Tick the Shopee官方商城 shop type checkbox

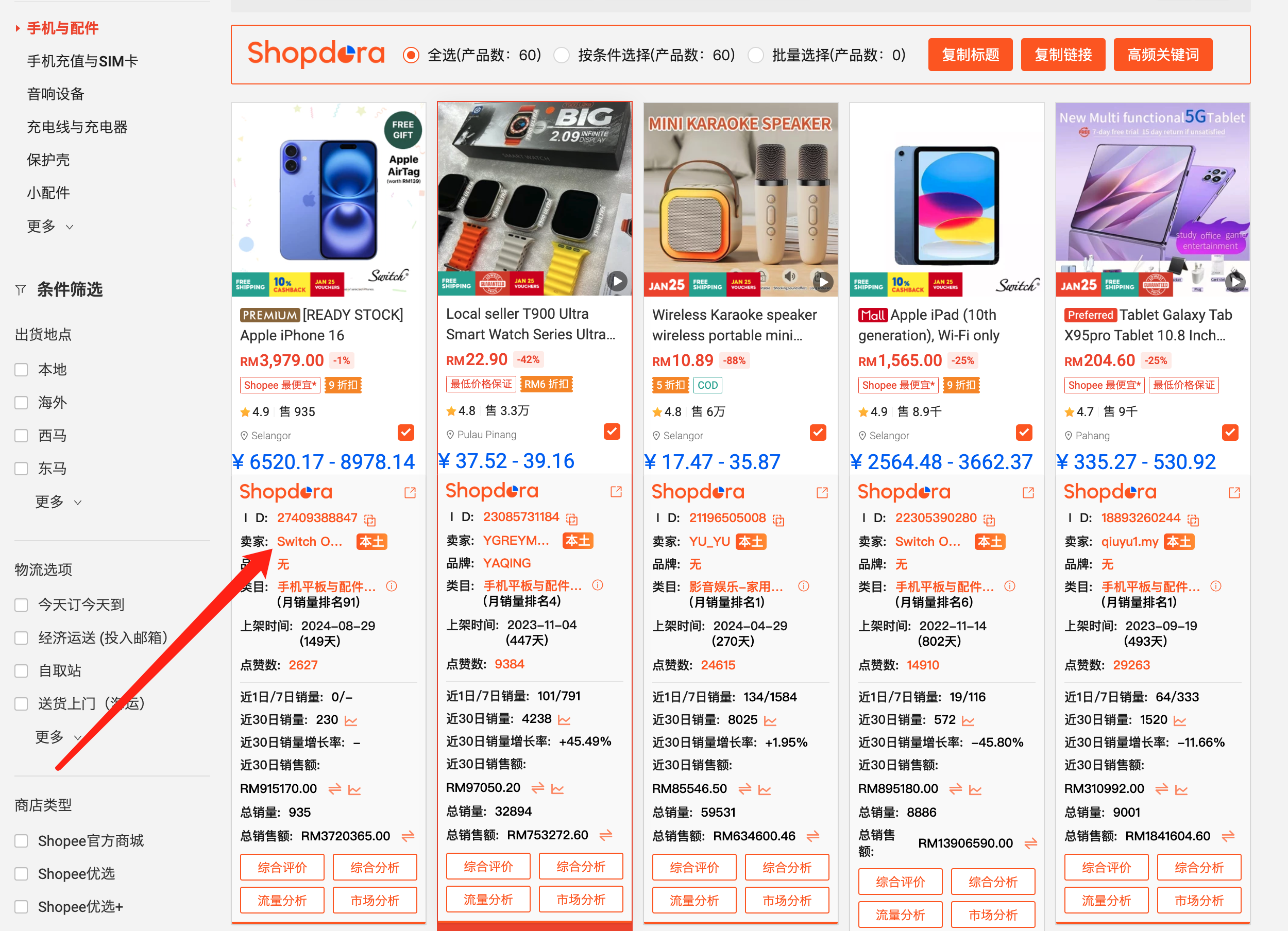[21, 841]
